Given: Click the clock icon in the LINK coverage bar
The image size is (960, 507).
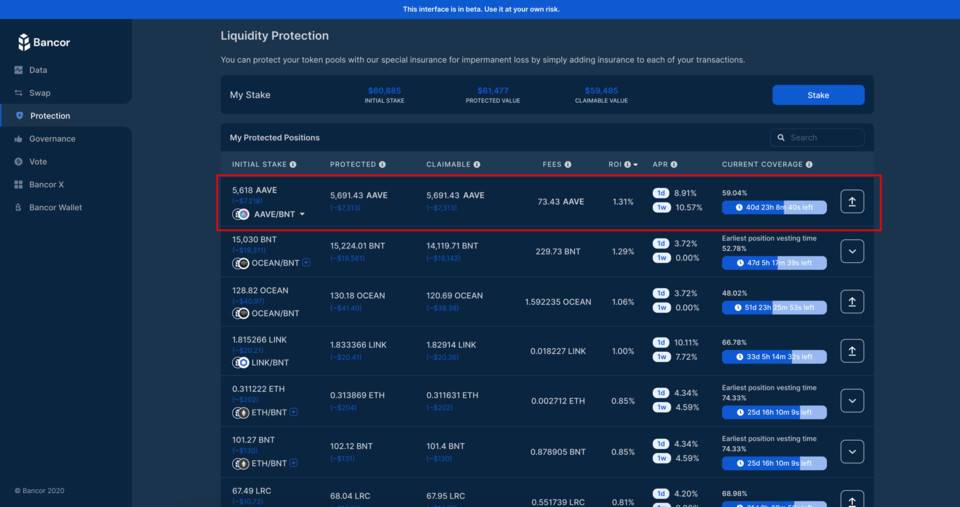Looking at the screenshot, I should click(x=739, y=356).
